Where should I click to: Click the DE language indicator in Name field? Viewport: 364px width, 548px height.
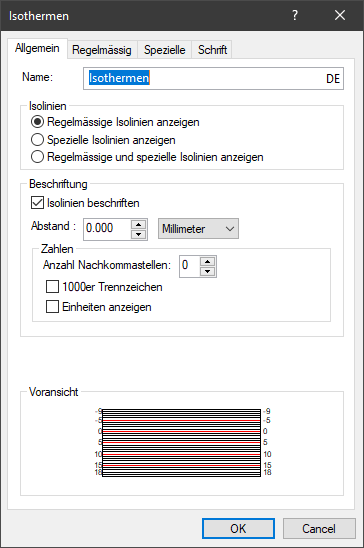333,79
